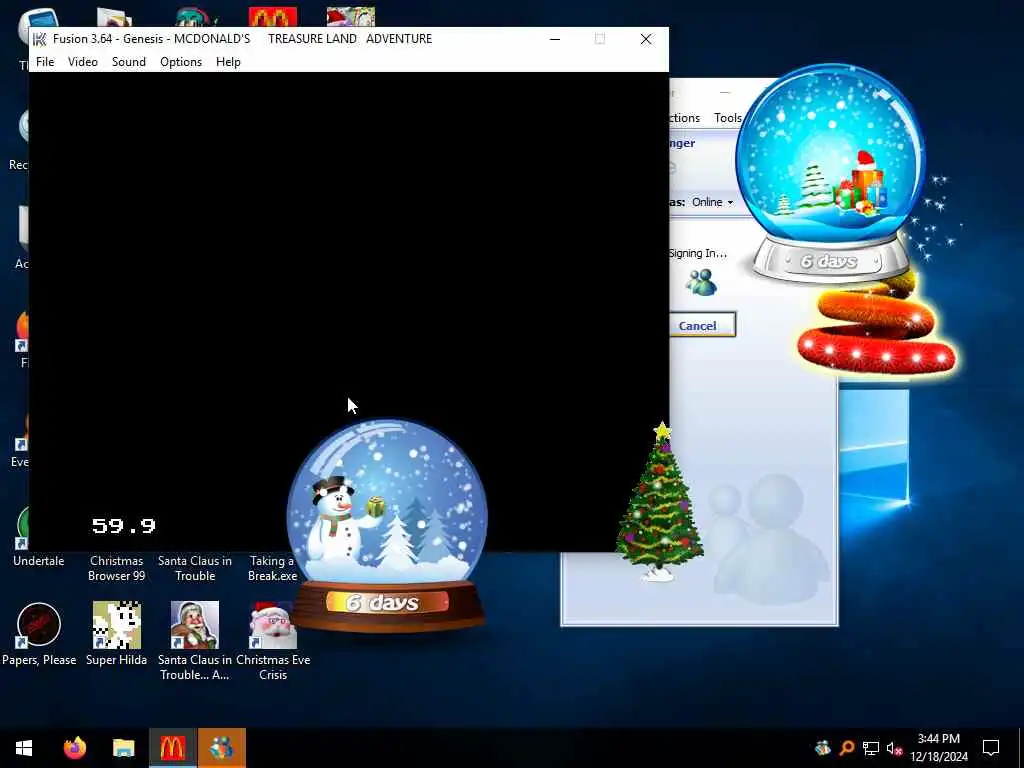Switch to McDonald's Fusion taskbar button
The width and height of the screenshot is (1024, 768).
click(x=172, y=748)
